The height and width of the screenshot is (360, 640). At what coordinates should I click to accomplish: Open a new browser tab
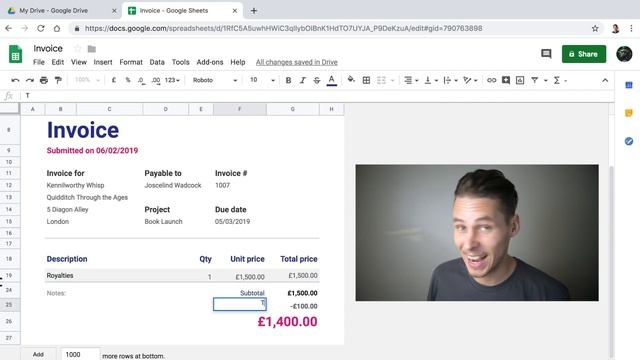point(254,11)
